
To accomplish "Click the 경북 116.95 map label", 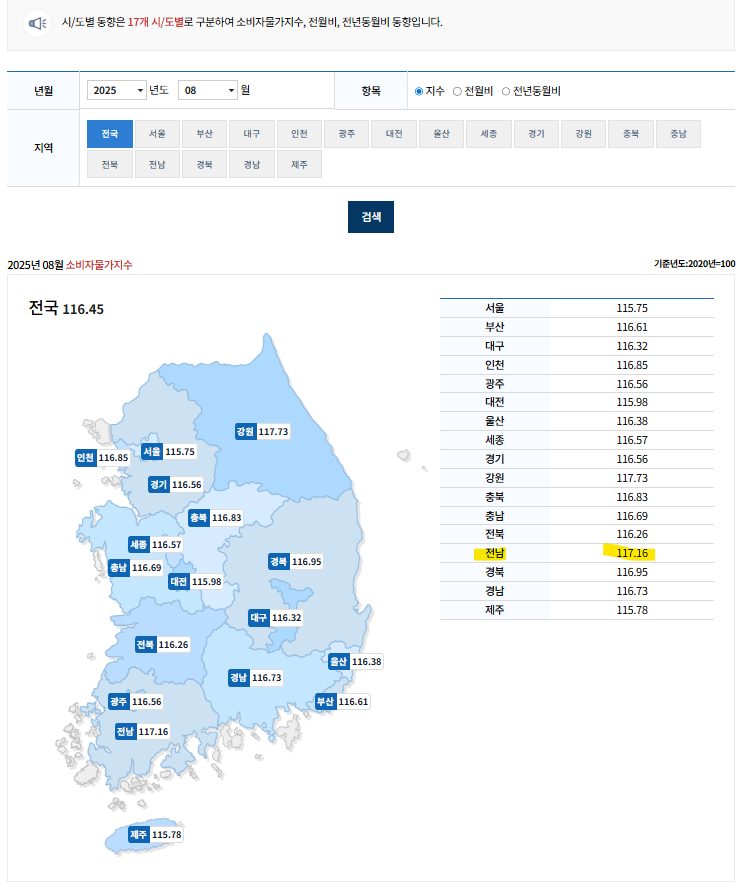I will [296, 561].
